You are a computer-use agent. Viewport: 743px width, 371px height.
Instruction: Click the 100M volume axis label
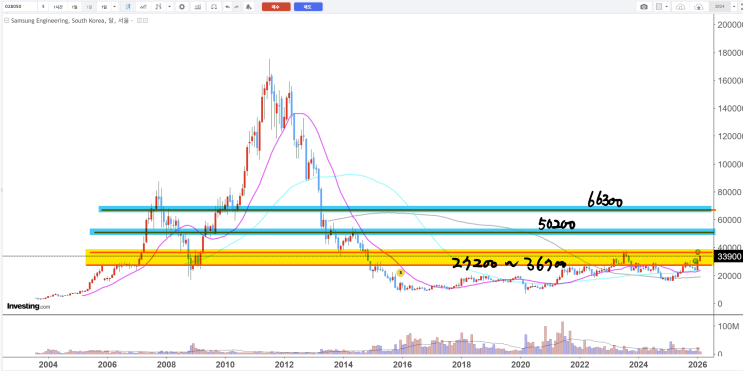tap(728, 326)
